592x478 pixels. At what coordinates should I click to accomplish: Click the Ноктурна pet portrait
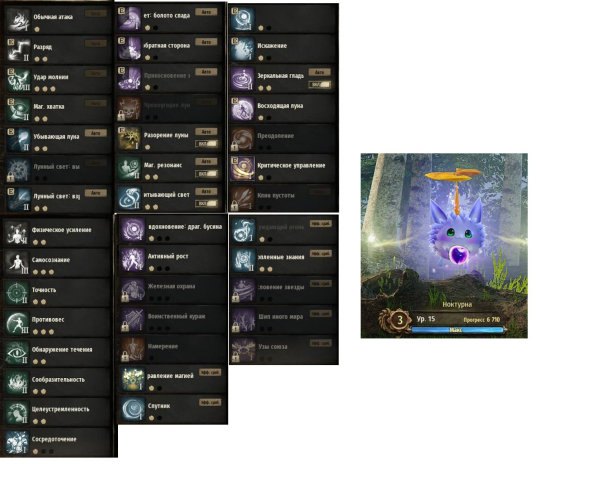coord(444,245)
